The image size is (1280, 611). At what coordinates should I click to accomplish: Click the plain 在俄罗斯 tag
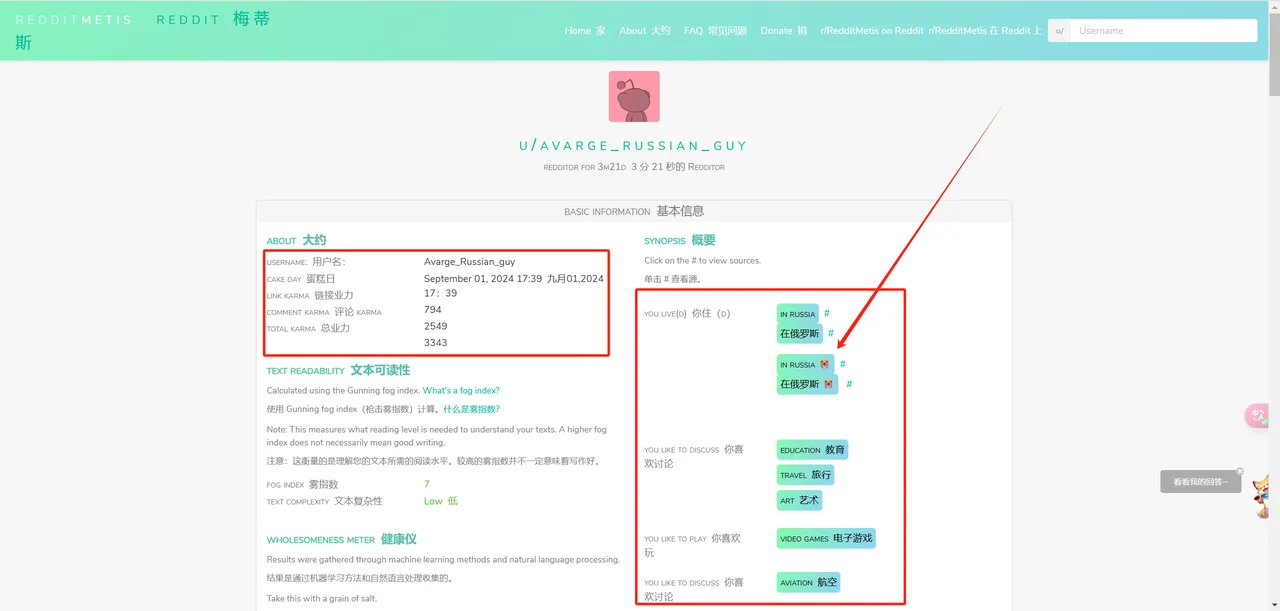800,334
